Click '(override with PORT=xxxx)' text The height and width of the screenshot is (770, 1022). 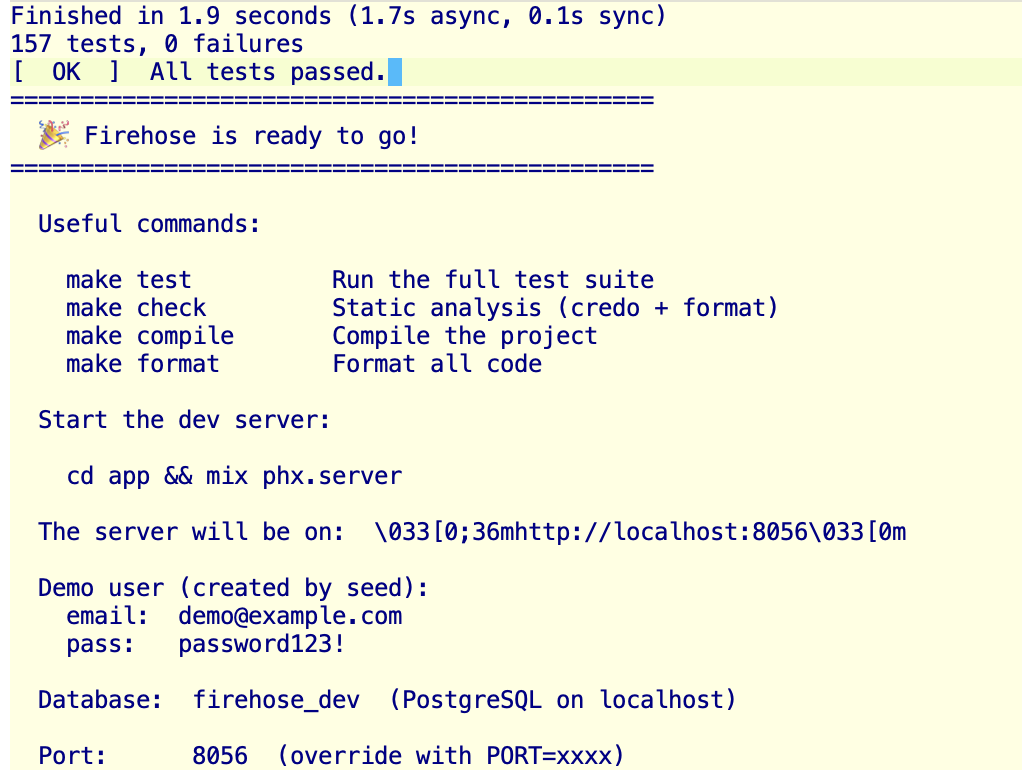pos(450,756)
